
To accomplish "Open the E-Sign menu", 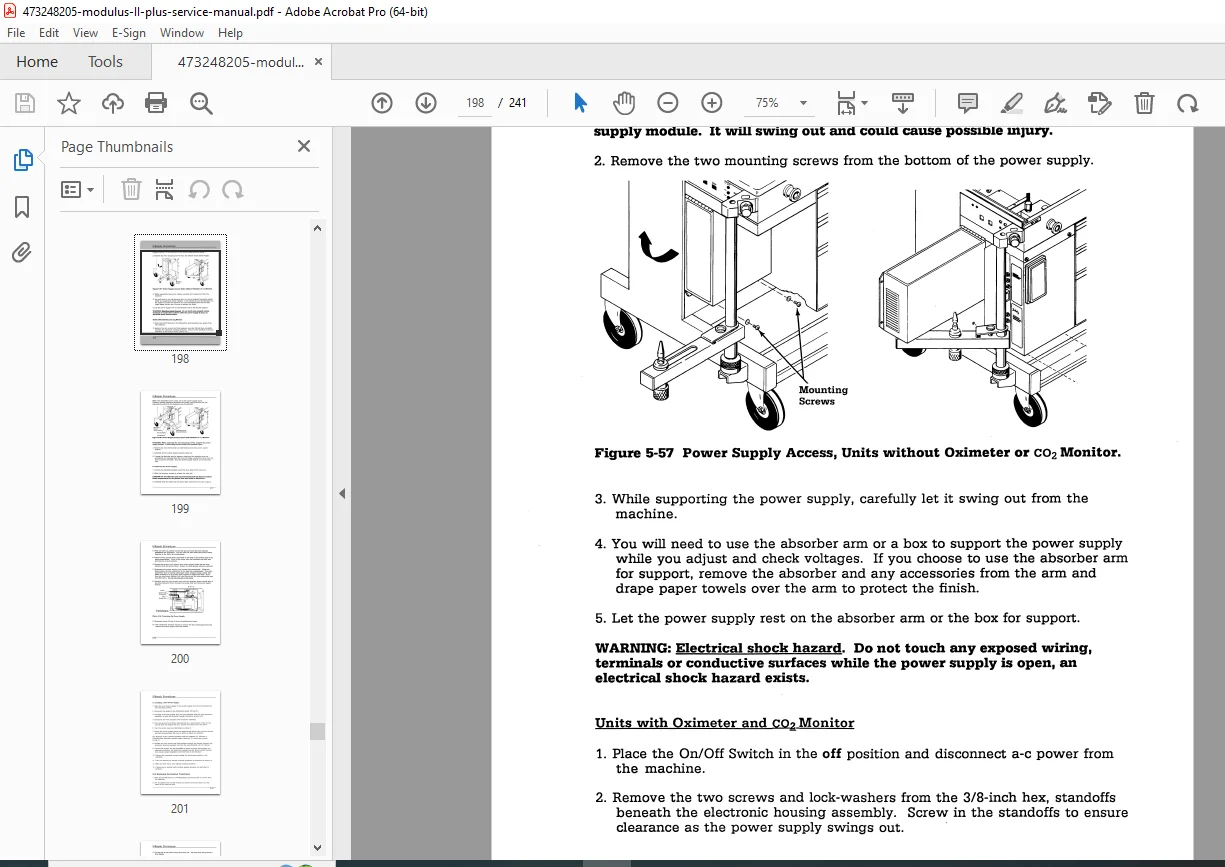I will tap(127, 33).
